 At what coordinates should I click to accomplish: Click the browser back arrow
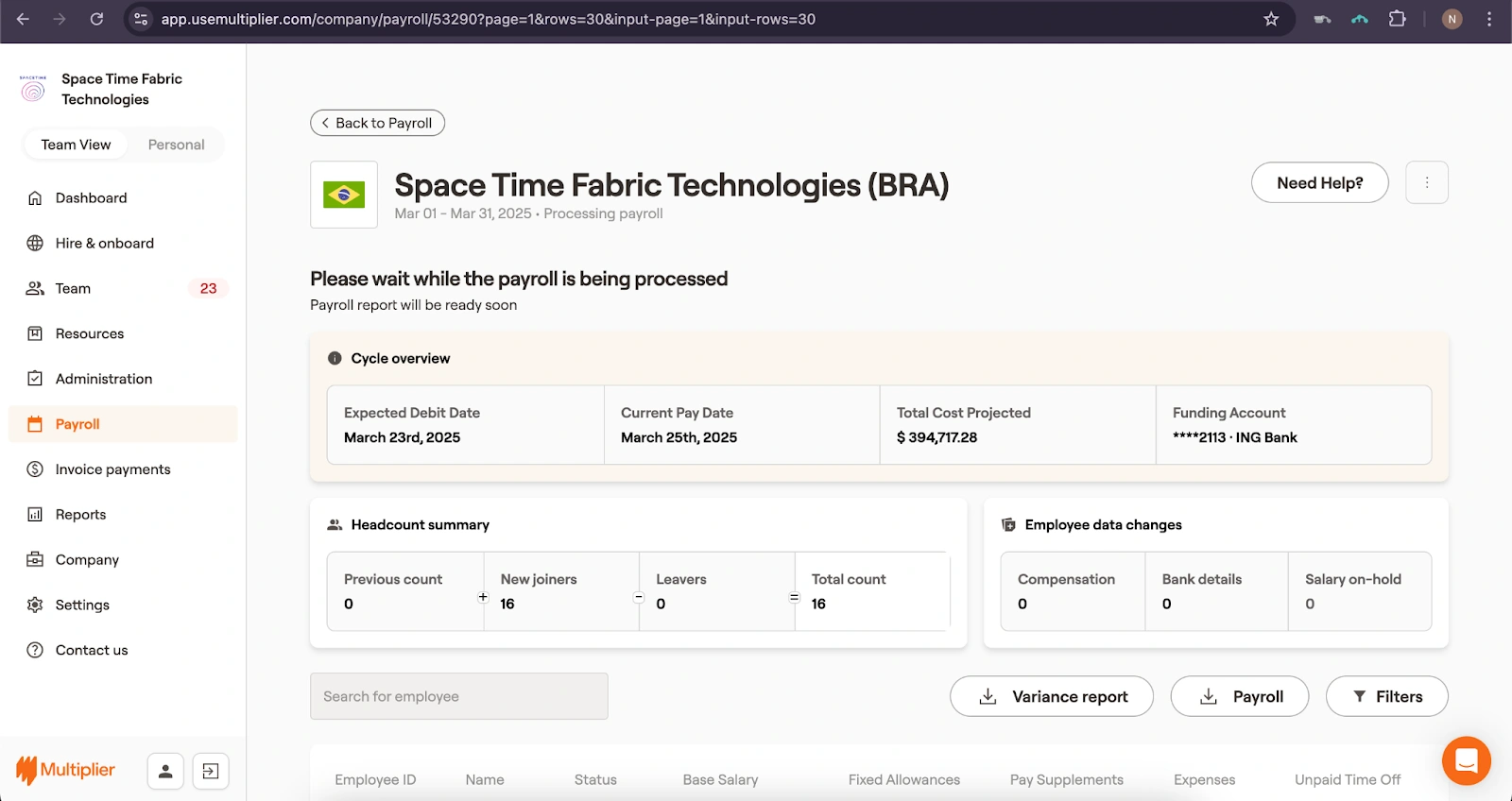click(23, 19)
